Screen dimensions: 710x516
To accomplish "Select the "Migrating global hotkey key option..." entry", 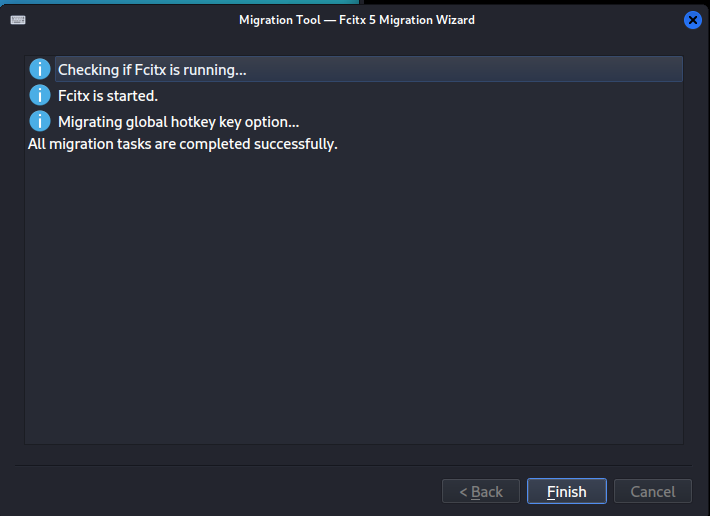I will pos(179,122).
